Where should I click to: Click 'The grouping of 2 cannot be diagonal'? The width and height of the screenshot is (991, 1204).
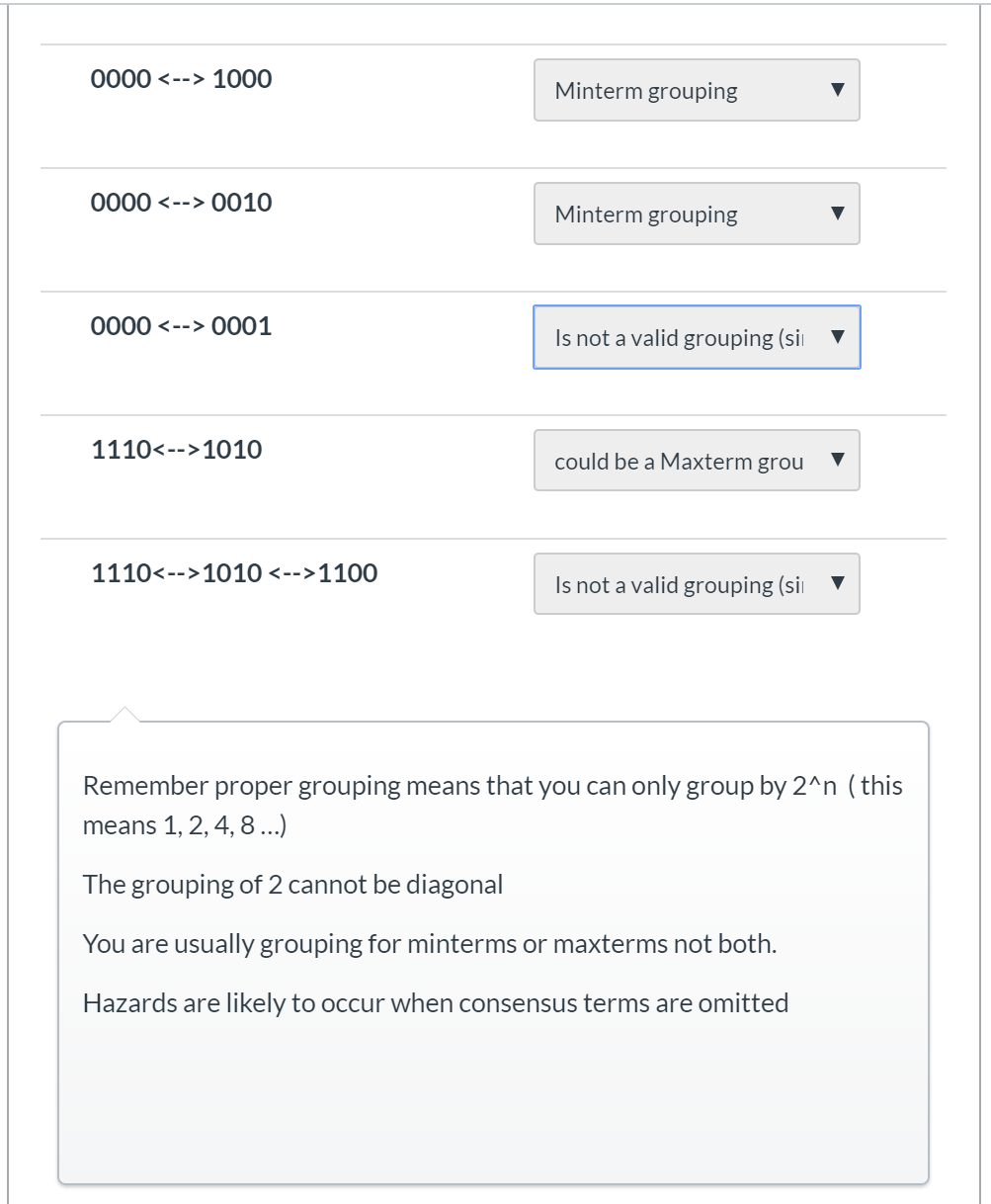[292, 884]
